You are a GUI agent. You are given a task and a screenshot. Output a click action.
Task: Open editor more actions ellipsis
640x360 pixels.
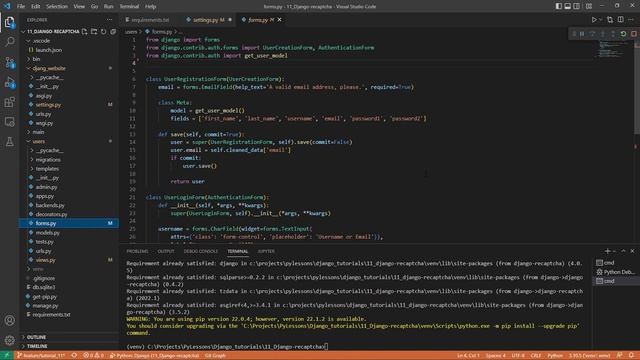tap(631, 20)
